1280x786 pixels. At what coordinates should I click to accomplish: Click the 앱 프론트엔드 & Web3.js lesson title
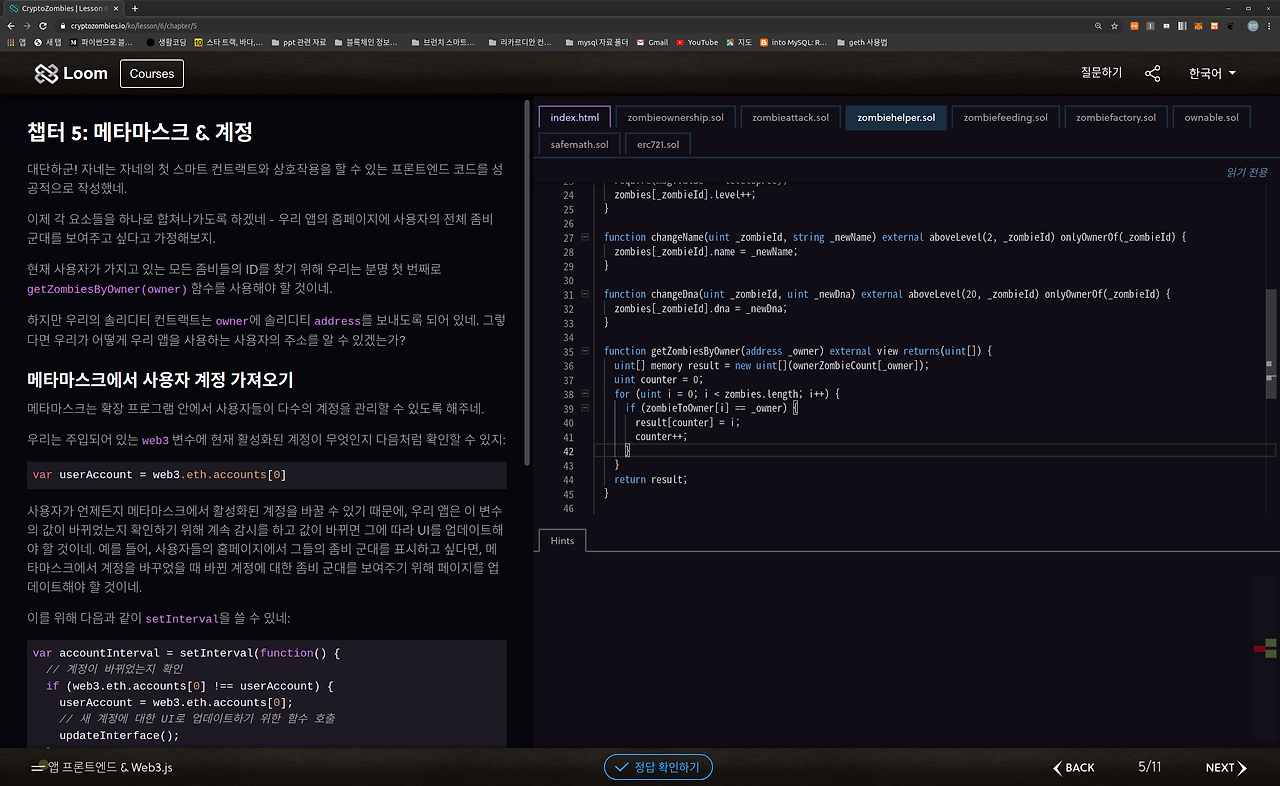pyautogui.click(x=110, y=768)
